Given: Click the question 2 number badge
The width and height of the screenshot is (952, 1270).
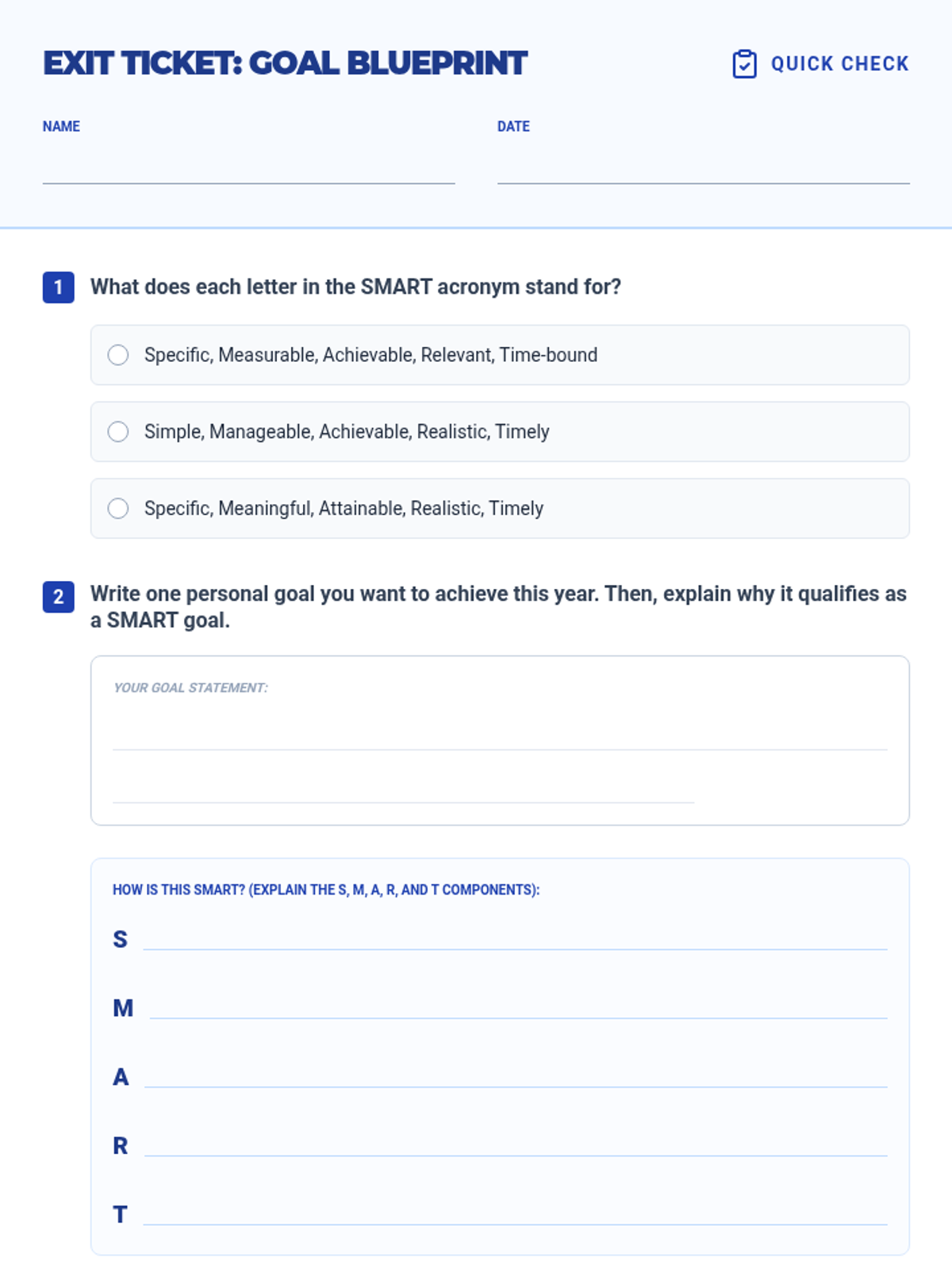Looking at the screenshot, I should pos(58,597).
